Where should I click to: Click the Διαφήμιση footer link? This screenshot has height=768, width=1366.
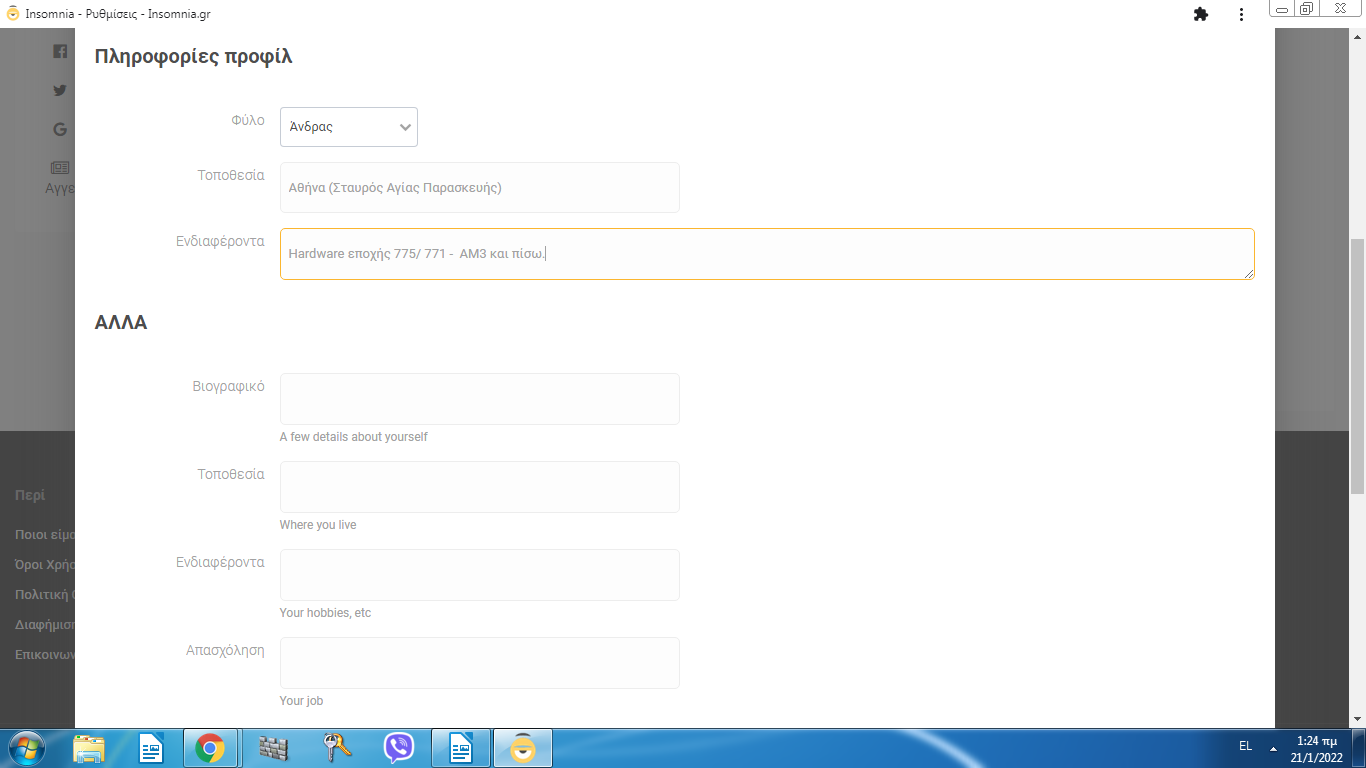tap(45, 624)
